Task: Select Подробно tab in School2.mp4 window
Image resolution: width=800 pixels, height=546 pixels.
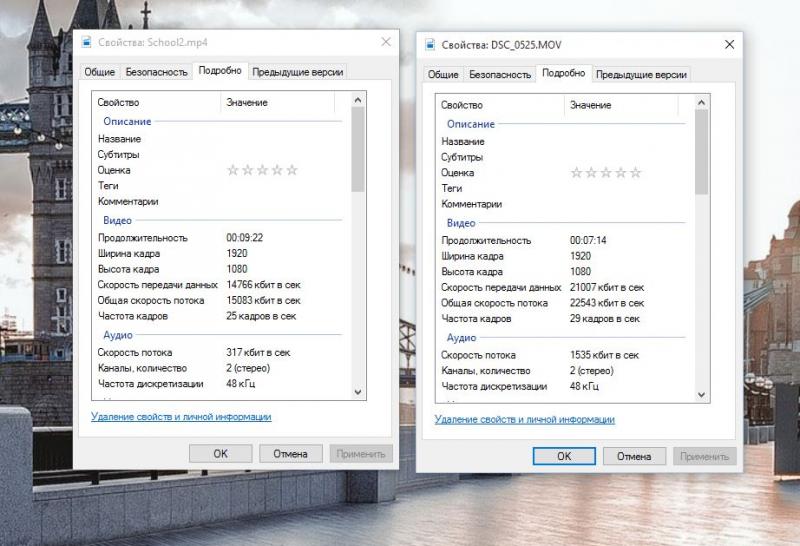Action: (x=220, y=70)
